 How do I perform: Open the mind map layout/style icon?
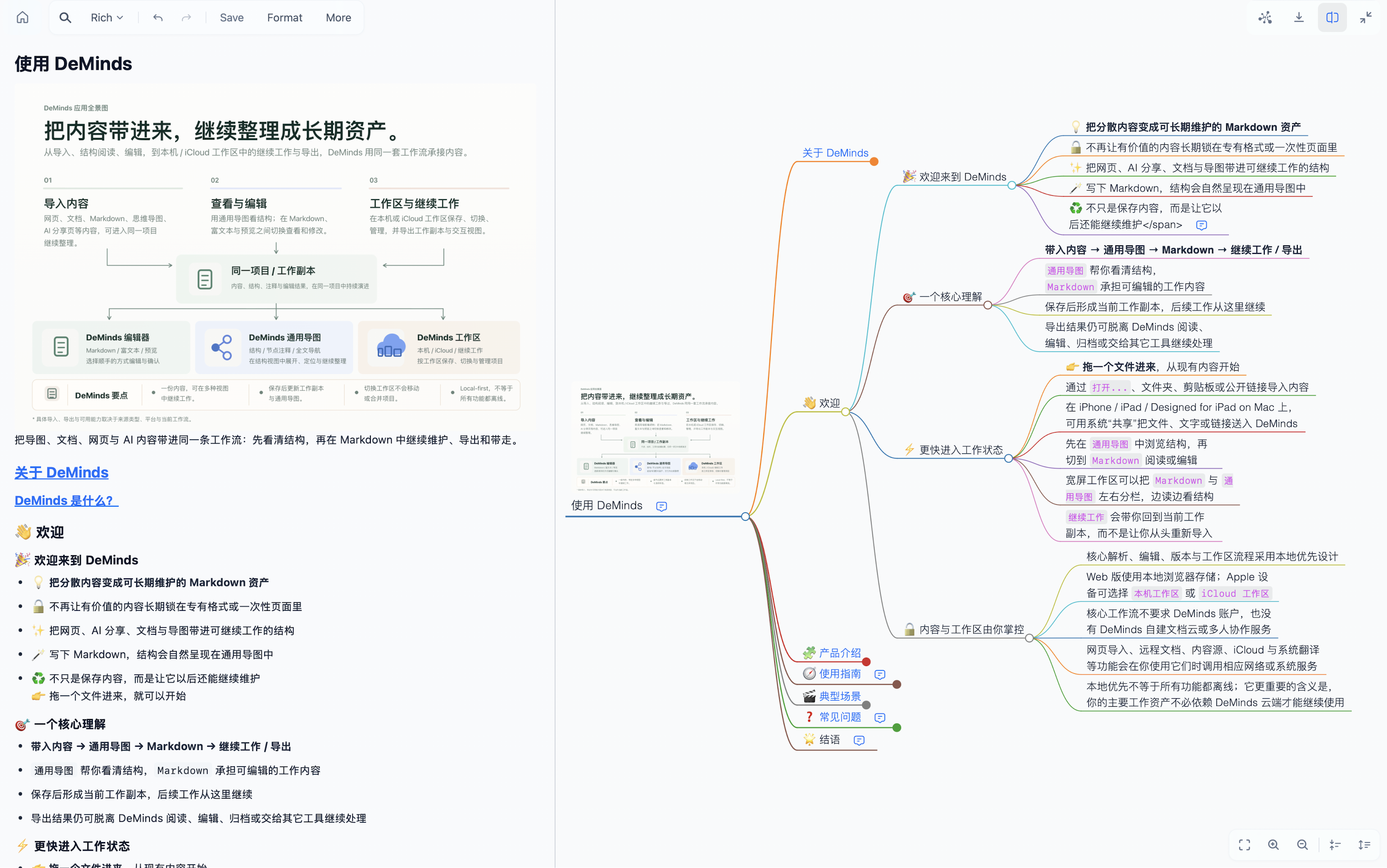coord(1265,17)
